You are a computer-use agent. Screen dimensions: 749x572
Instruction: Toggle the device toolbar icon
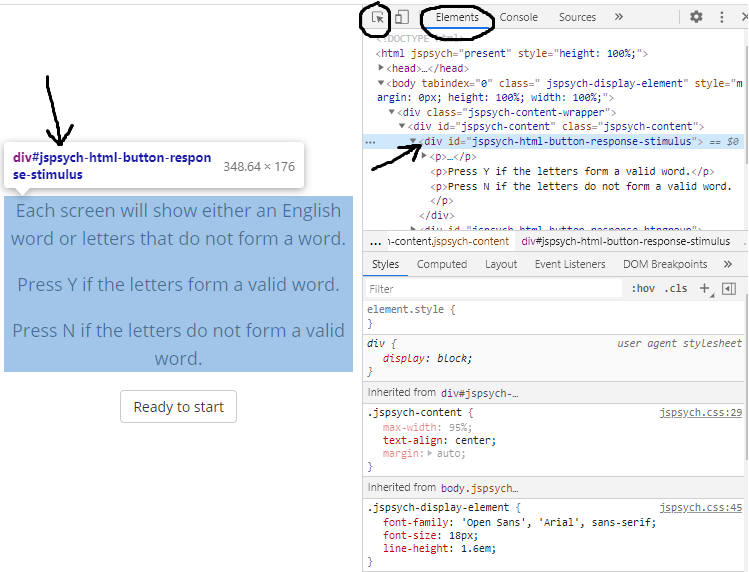click(x=401, y=17)
